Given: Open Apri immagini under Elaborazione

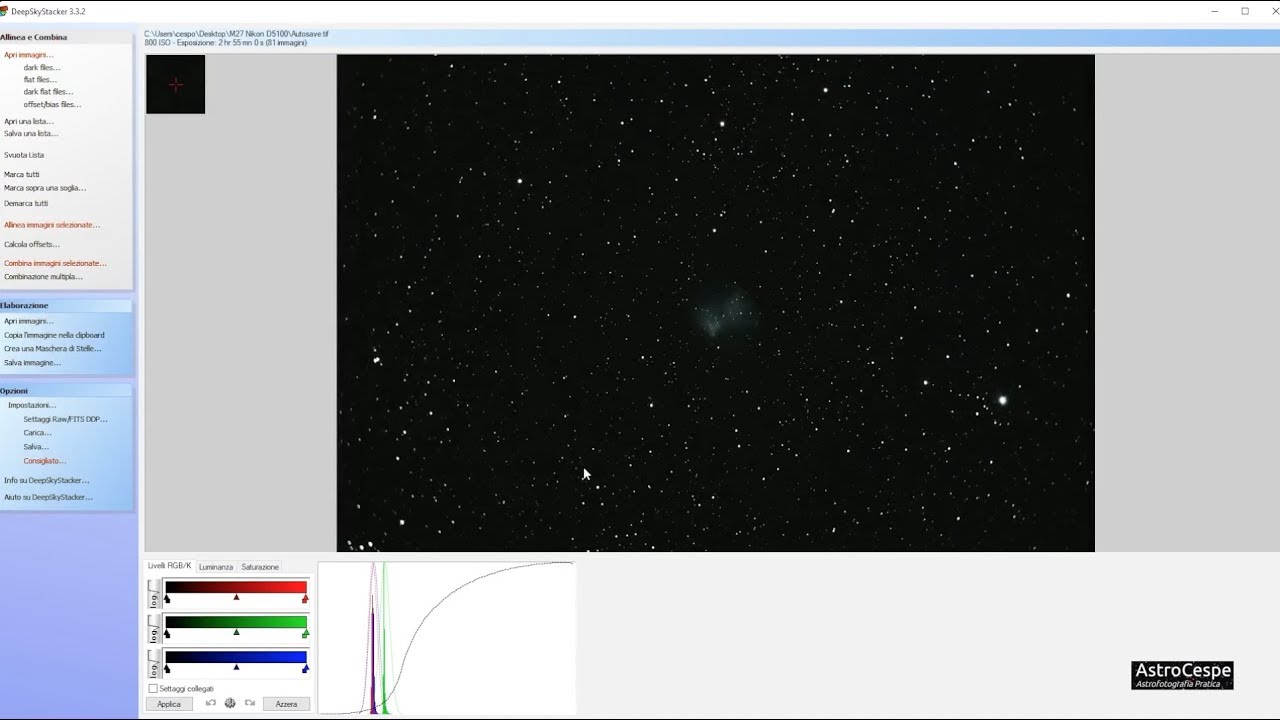Looking at the screenshot, I should (x=28, y=321).
